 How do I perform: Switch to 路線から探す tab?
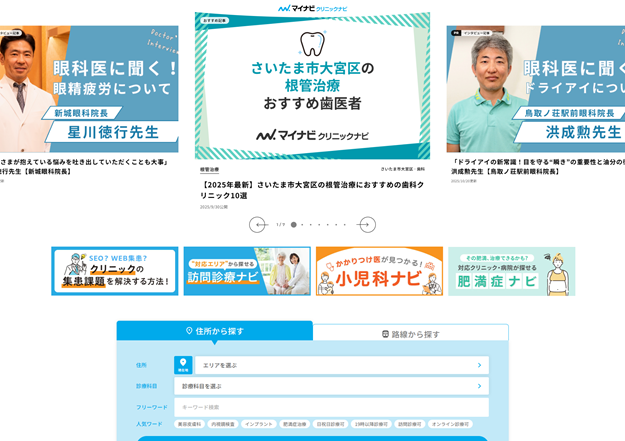coord(411,334)
